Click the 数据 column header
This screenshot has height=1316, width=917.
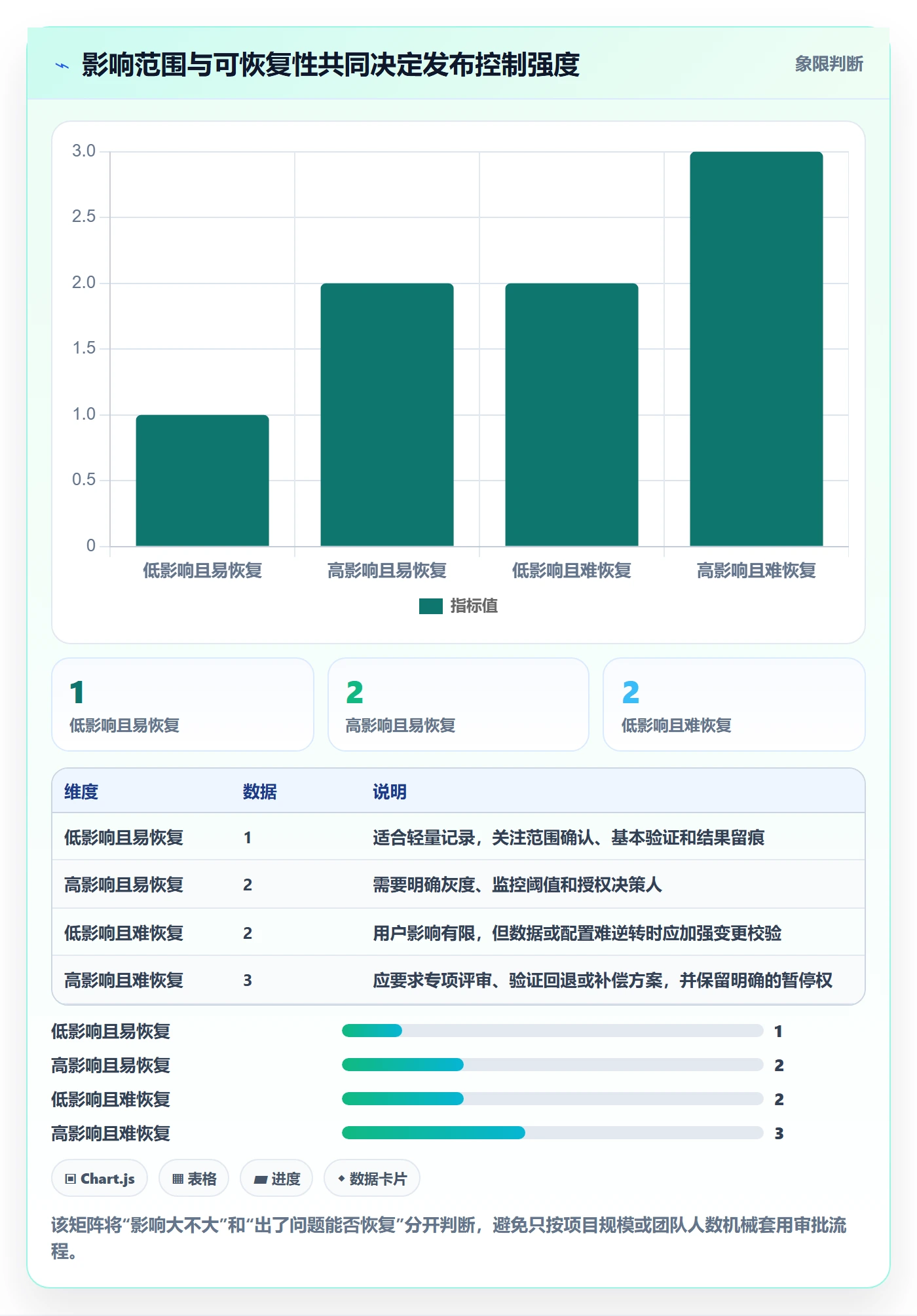pos(260,792)
